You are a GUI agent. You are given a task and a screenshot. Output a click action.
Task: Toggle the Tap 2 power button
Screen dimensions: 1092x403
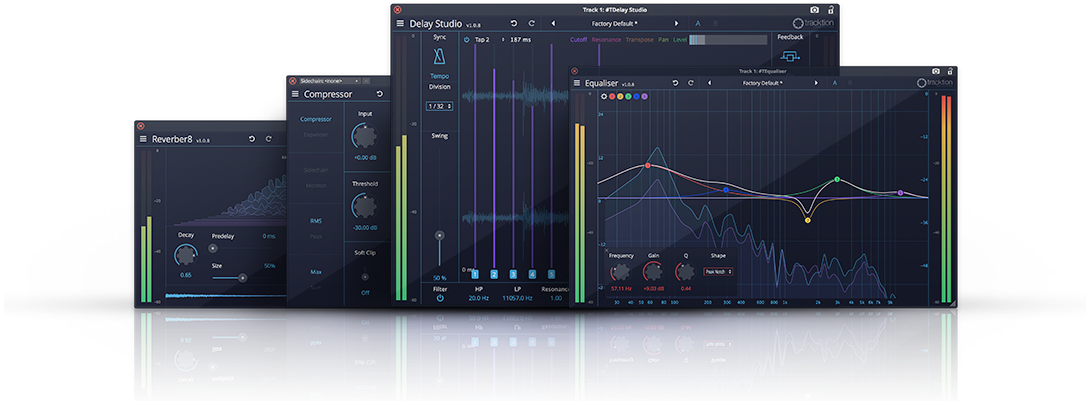coord(467,40)
